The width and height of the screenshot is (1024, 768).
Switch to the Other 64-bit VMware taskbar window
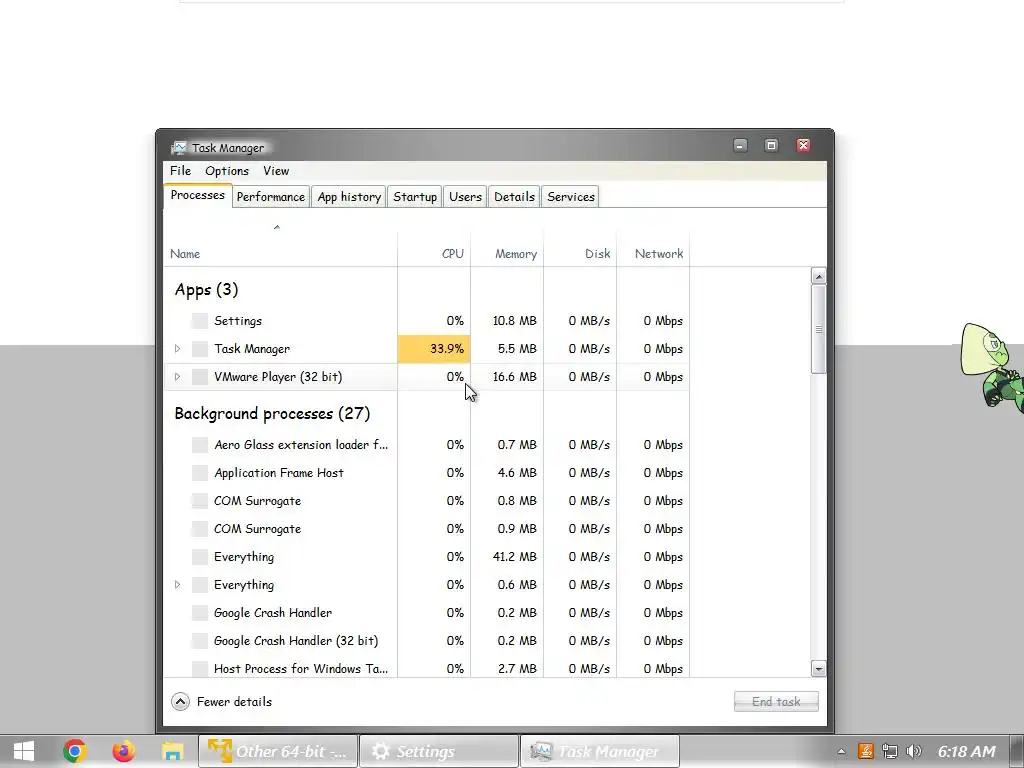tap(278, 751)
